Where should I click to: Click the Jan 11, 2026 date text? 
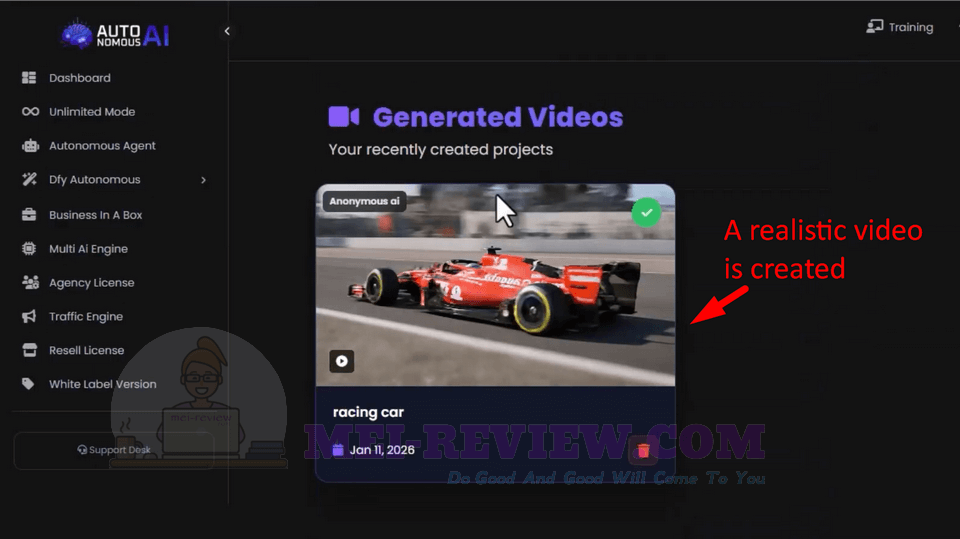pyautogui.click(x=382, y=450)
